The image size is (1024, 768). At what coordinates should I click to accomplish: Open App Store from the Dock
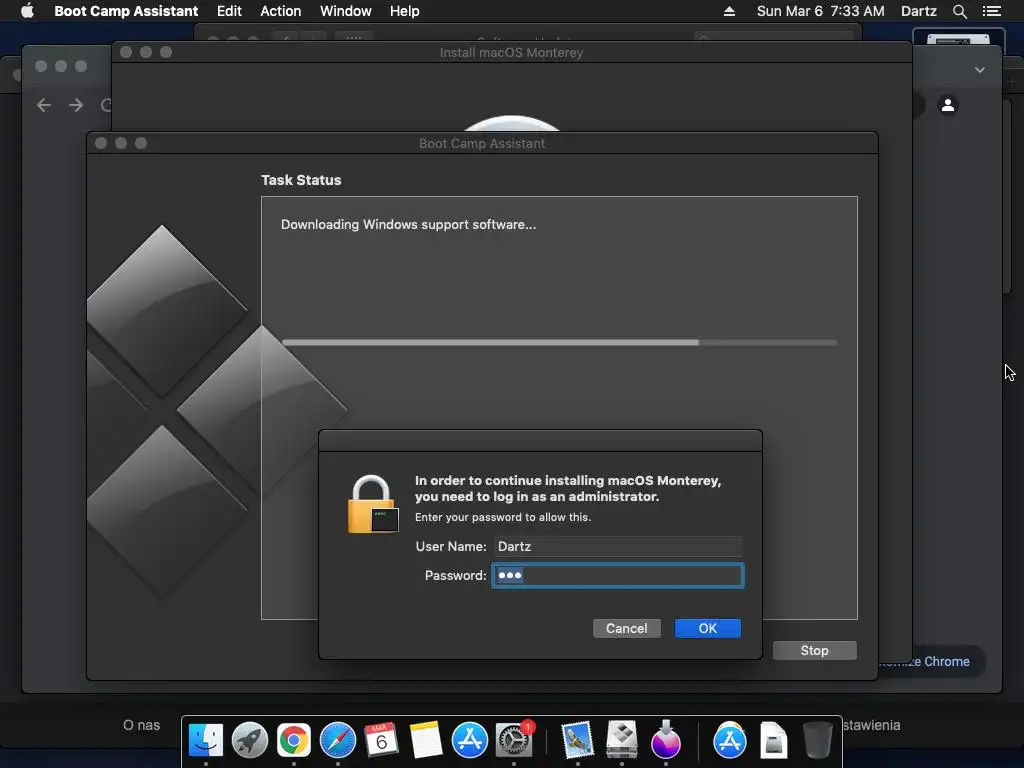point(470,740)
